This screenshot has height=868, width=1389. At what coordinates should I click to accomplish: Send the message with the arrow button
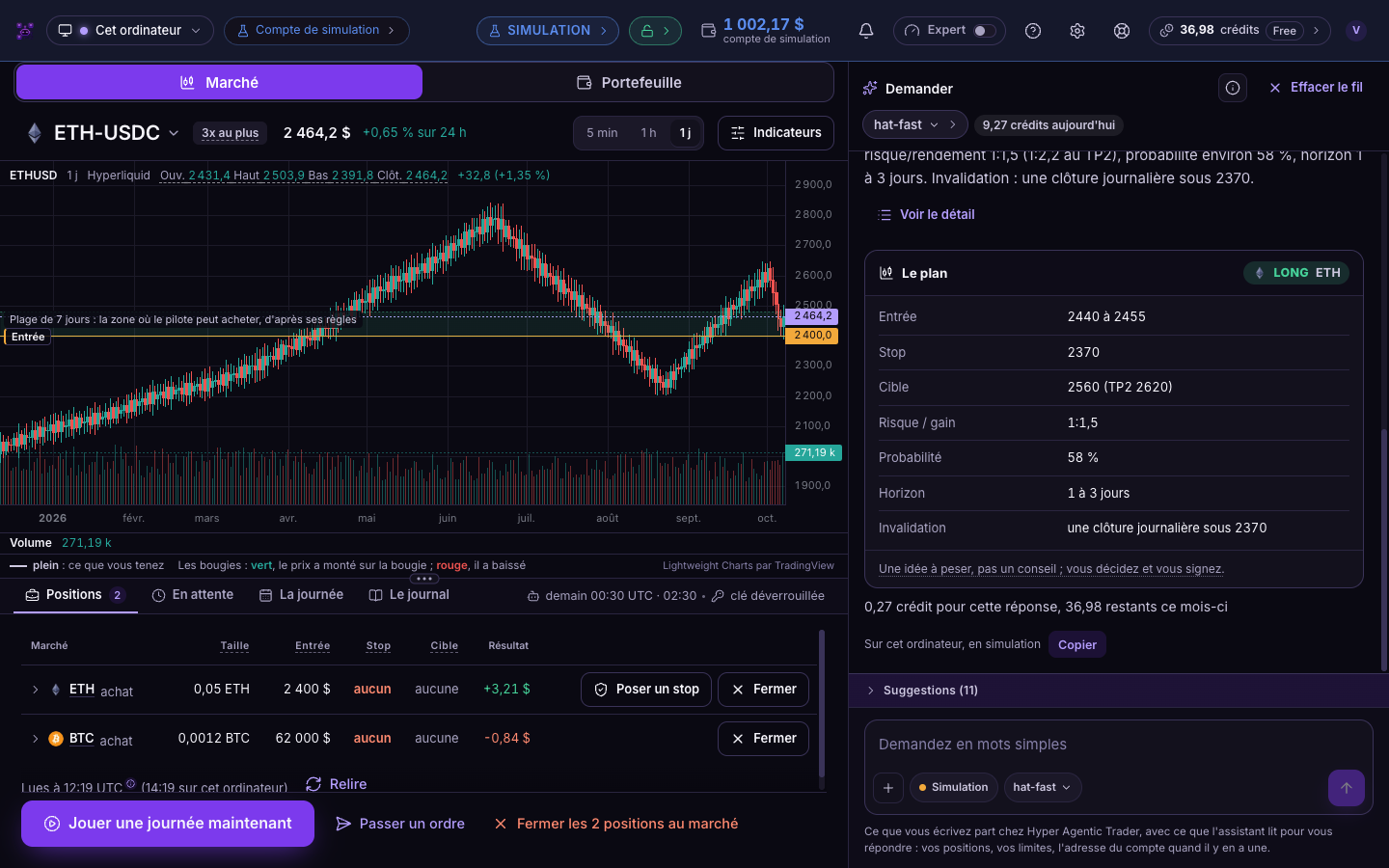[1347, 788]
